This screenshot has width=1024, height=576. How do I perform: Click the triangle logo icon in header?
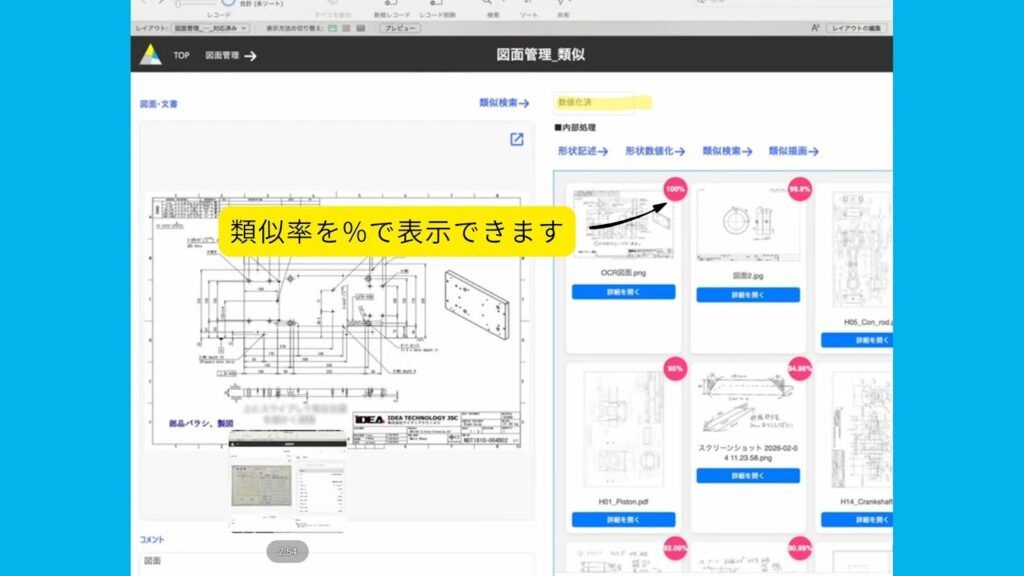point(150,55)
